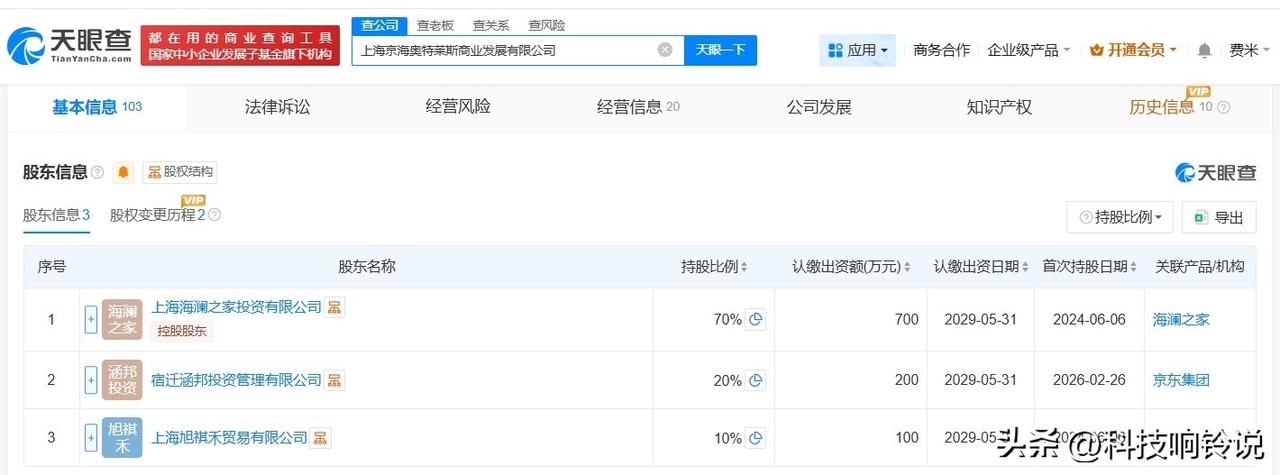This screenshot has width=1280, height=475.
Task: Click the pie chart icon next to 70%
Action: [756, 320]
